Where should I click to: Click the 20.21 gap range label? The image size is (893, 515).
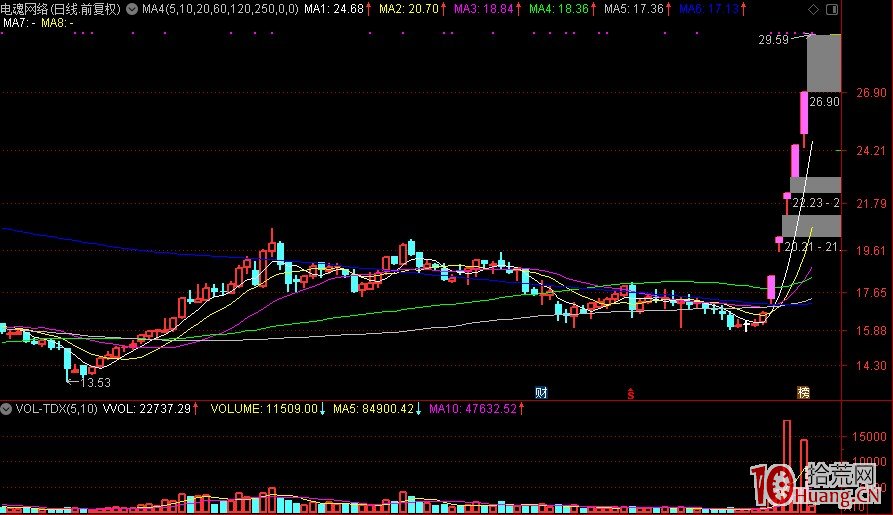[x=812, y=247]
